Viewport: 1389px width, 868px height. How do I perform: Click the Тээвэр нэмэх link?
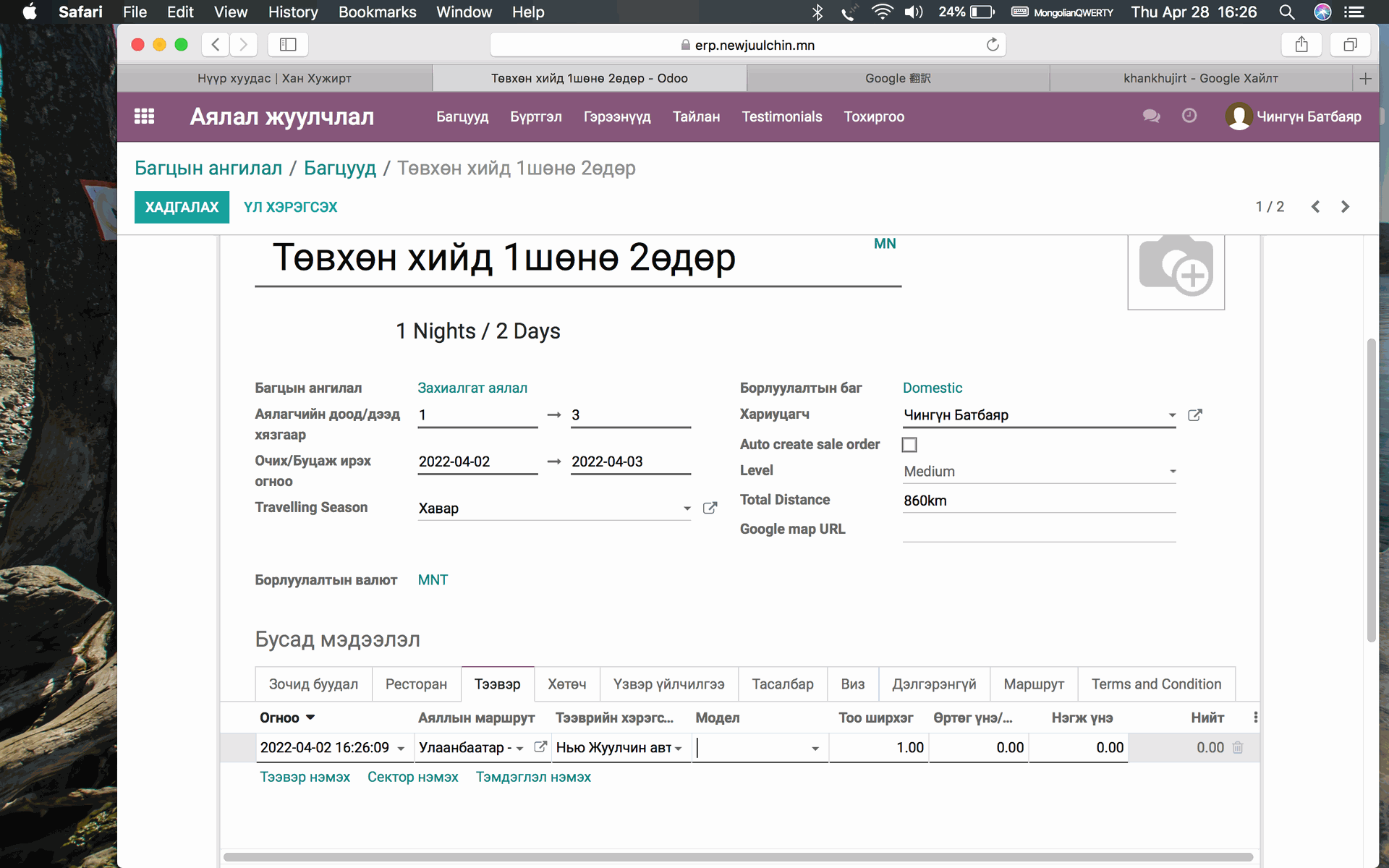(305, 777)
